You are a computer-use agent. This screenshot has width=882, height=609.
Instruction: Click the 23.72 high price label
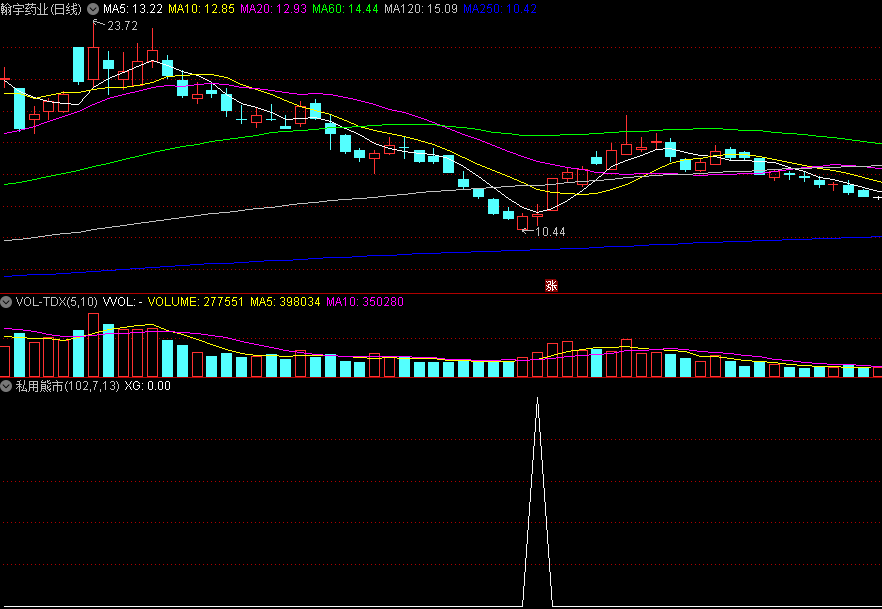coord(122,26)
